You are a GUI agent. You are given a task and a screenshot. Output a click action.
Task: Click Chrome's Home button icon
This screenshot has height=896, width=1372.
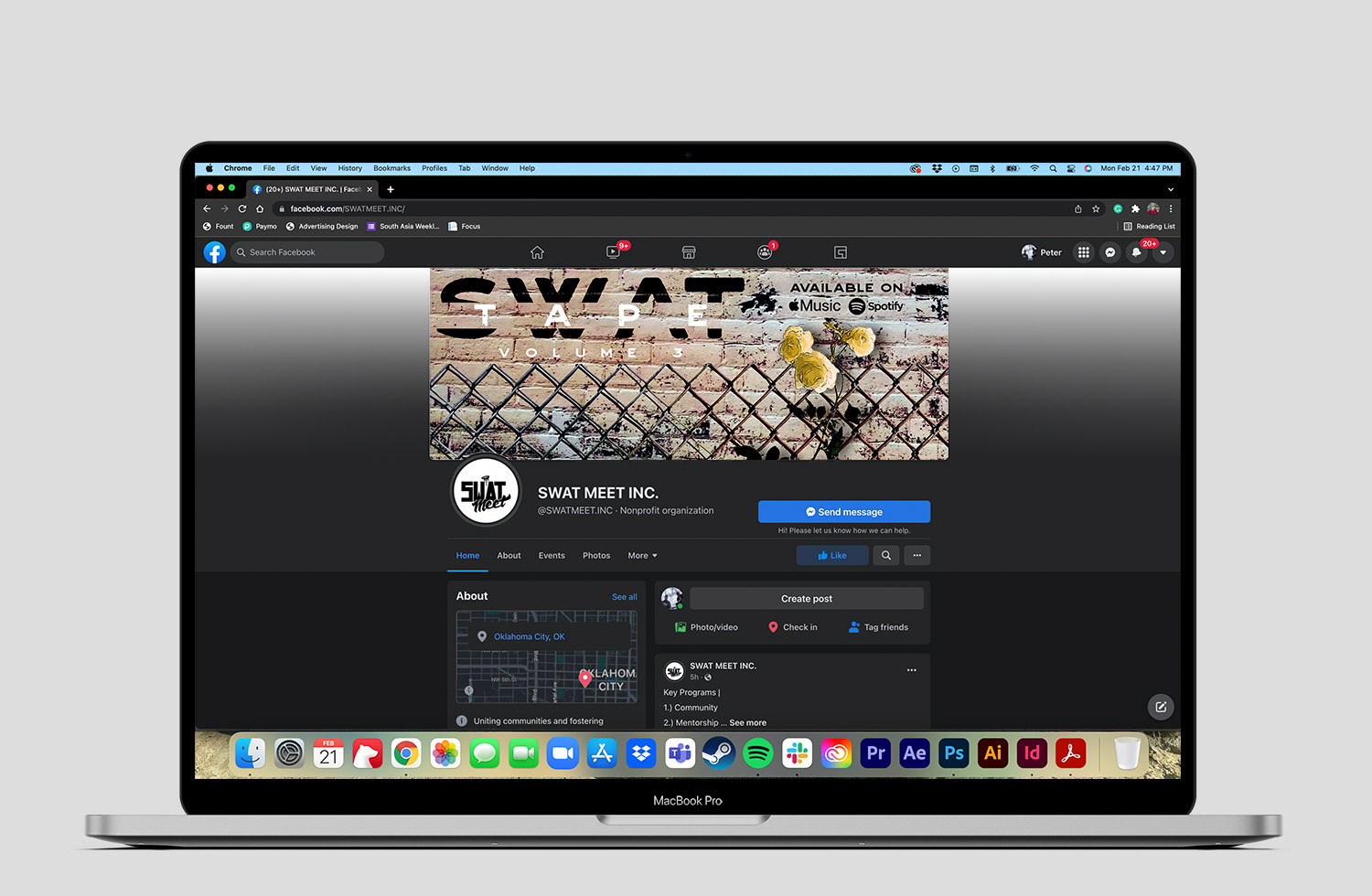tap(260, 208)
